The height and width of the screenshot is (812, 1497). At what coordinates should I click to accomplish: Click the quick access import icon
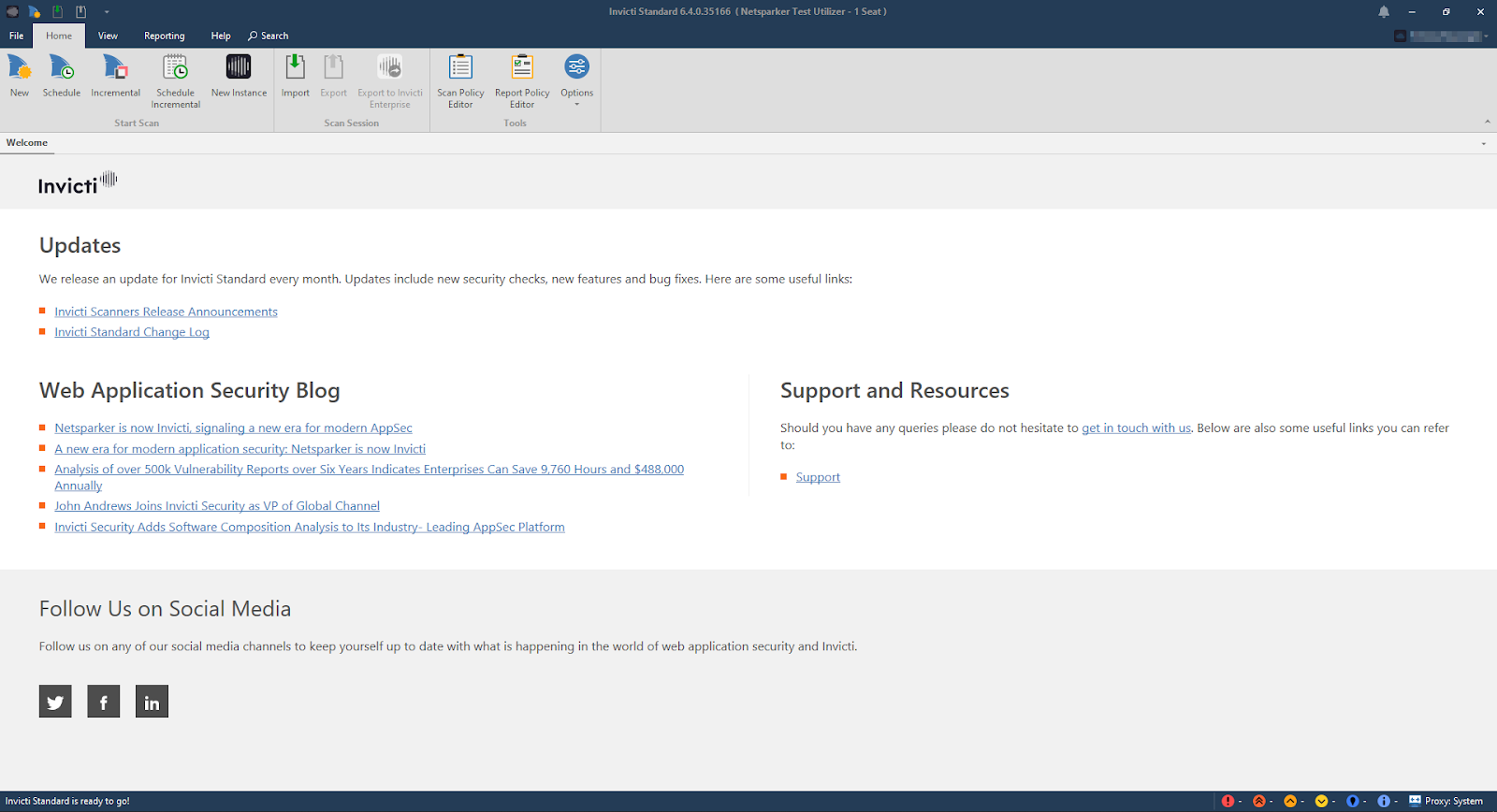pos(58,12)
